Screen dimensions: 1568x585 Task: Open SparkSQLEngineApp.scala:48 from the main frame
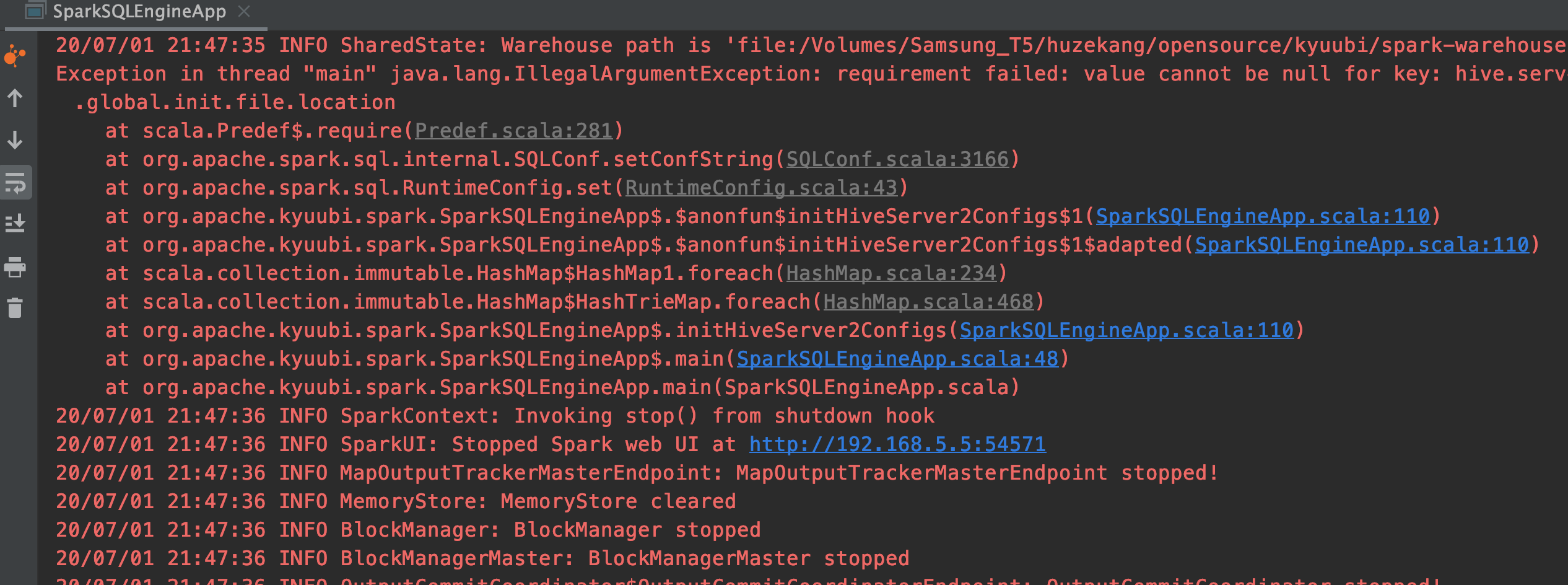click(896, 358)
